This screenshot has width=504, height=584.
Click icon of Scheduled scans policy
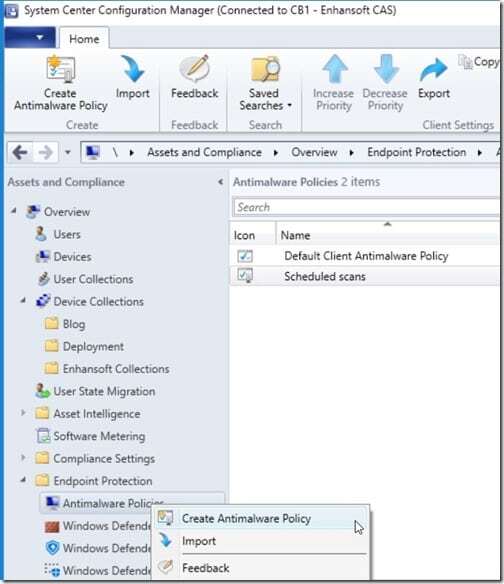[245, 276]
